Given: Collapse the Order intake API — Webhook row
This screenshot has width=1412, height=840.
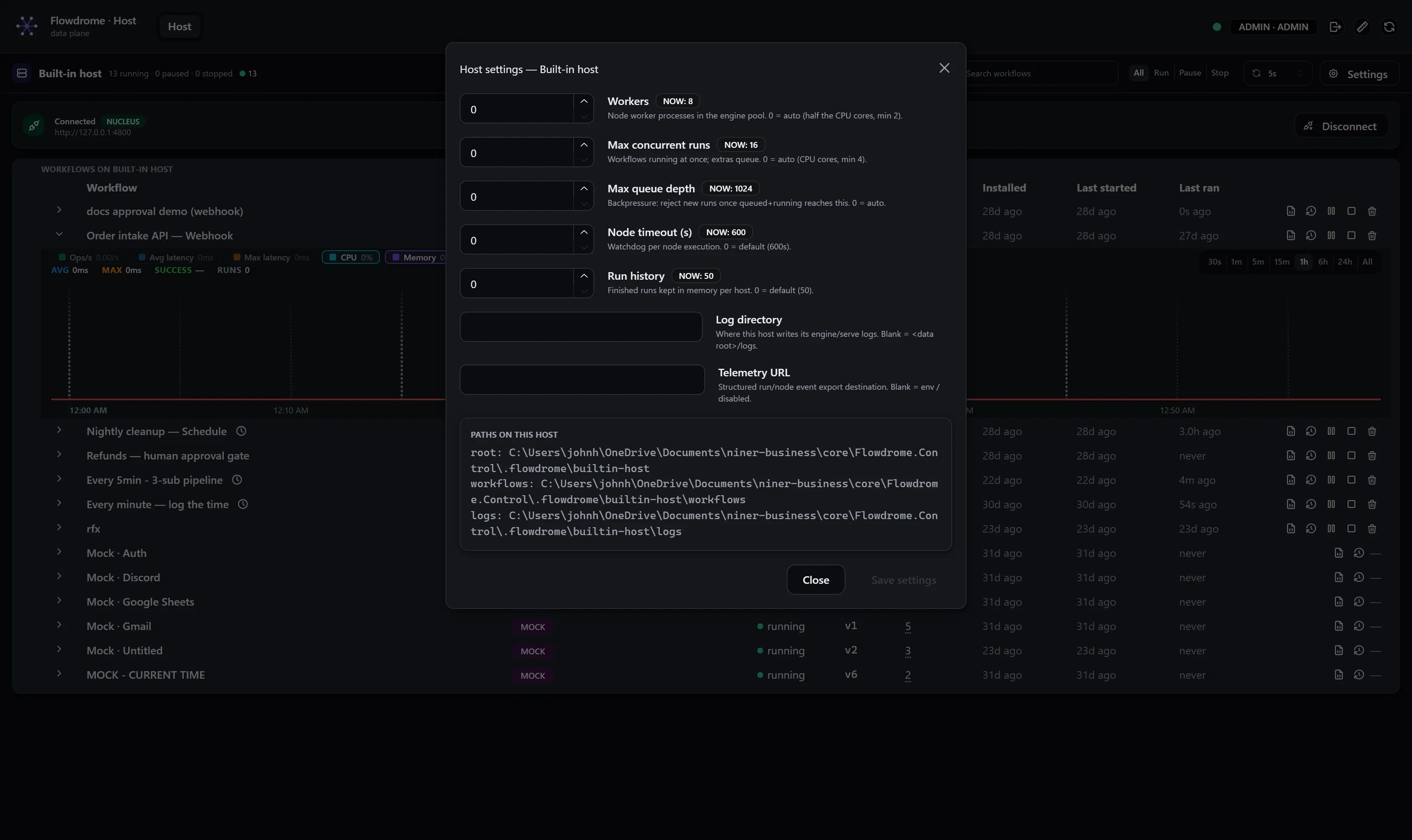Looking at the screenshot, I should click(x=59, y=234).
